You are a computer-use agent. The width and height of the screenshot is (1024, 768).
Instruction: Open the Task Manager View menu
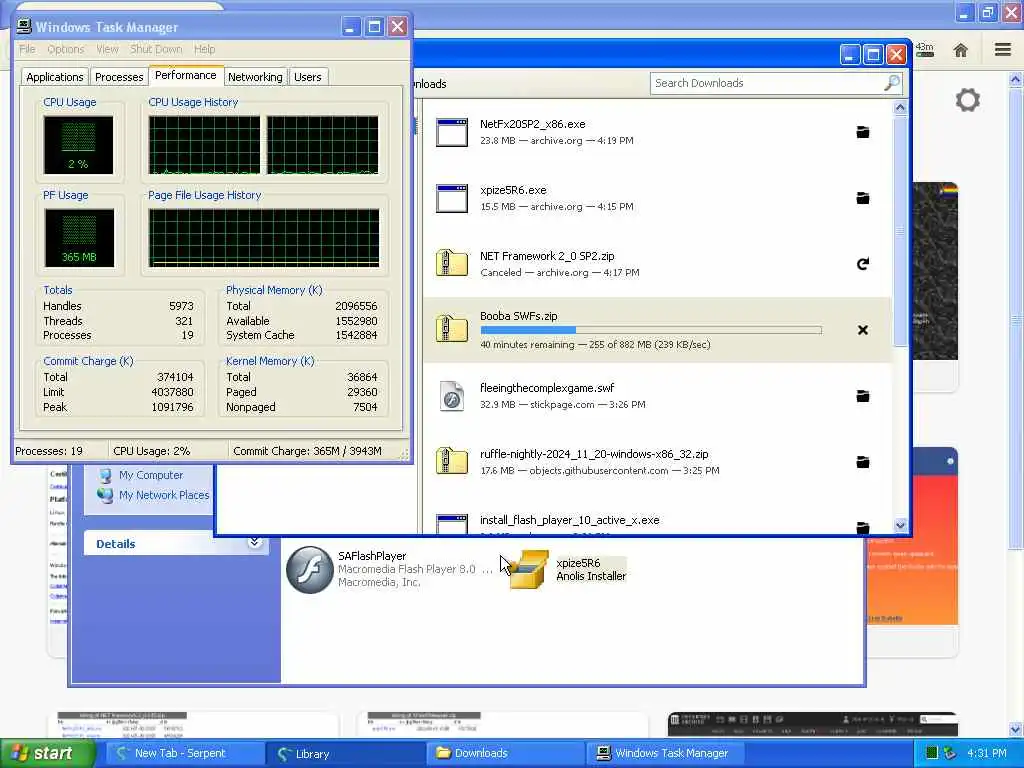[x=107, y=49]
